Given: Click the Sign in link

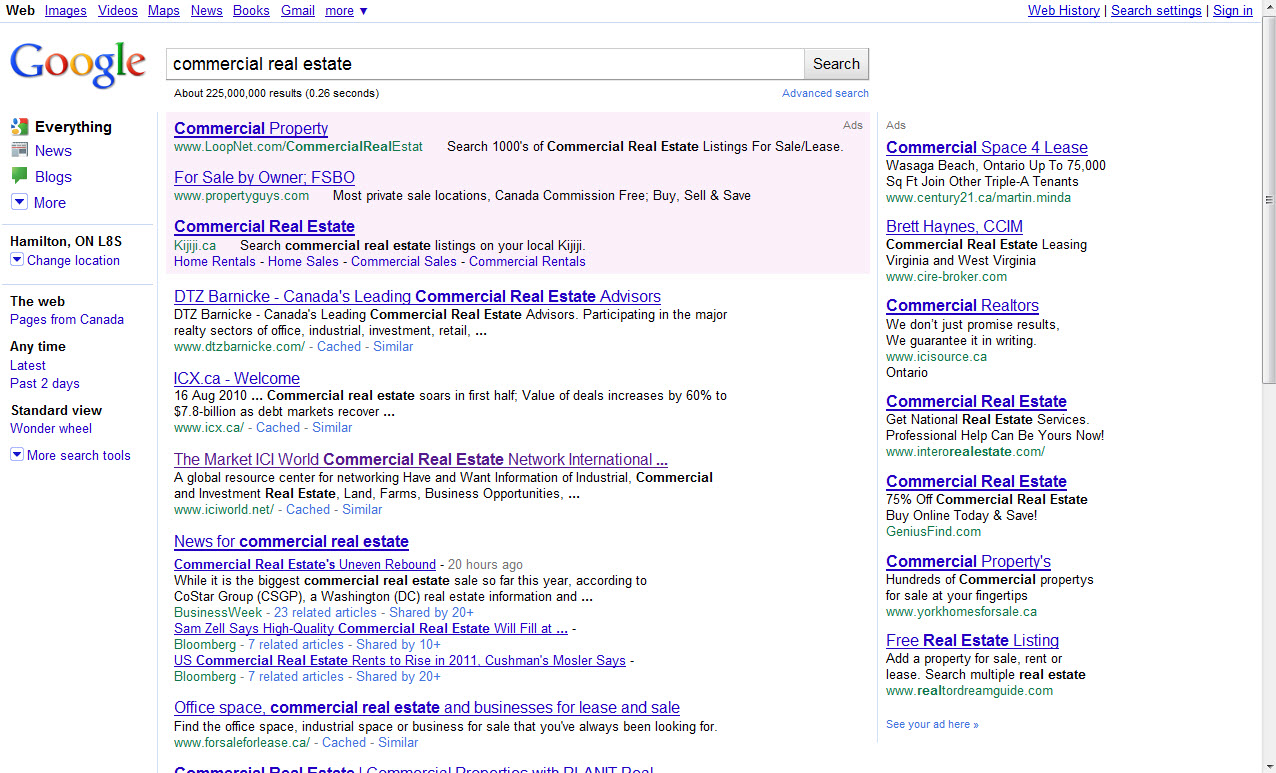Looking at the screenshot, I should click(1233, 10).
